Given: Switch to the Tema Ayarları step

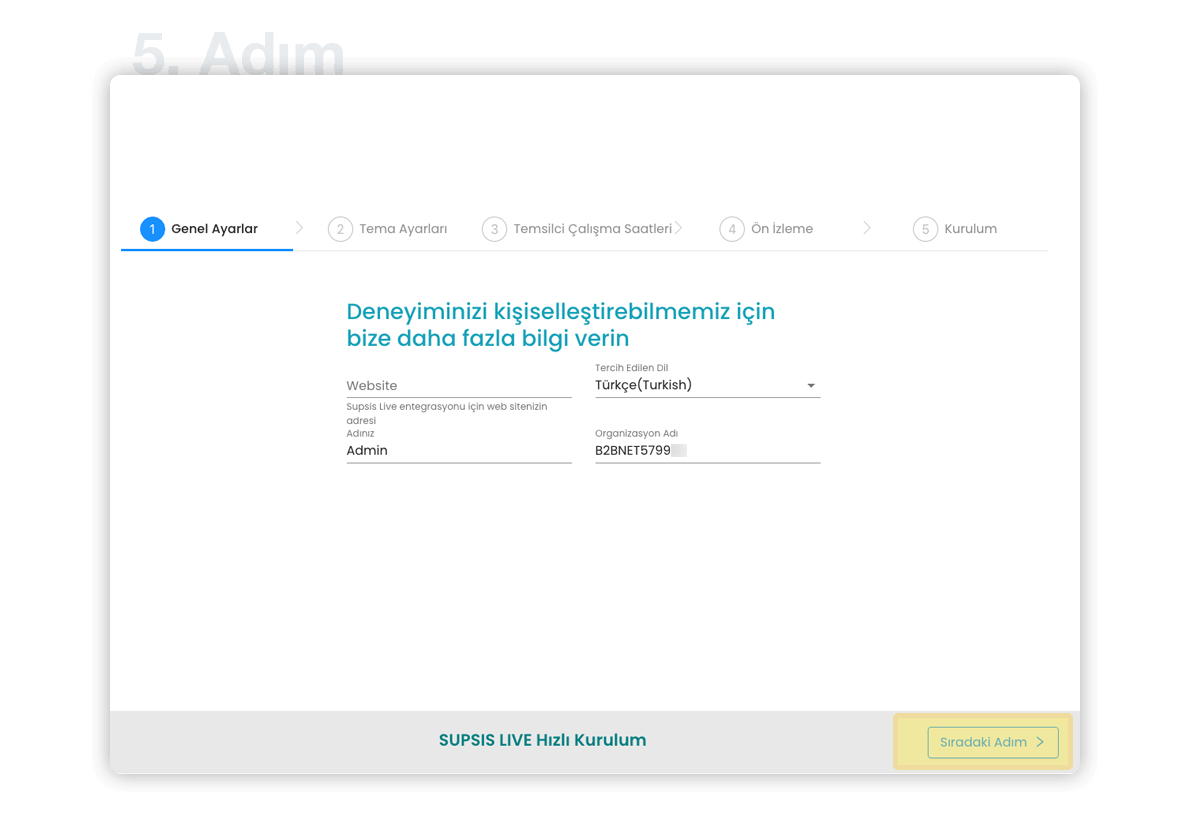Looking at the screenshot, I should [388, 229].
